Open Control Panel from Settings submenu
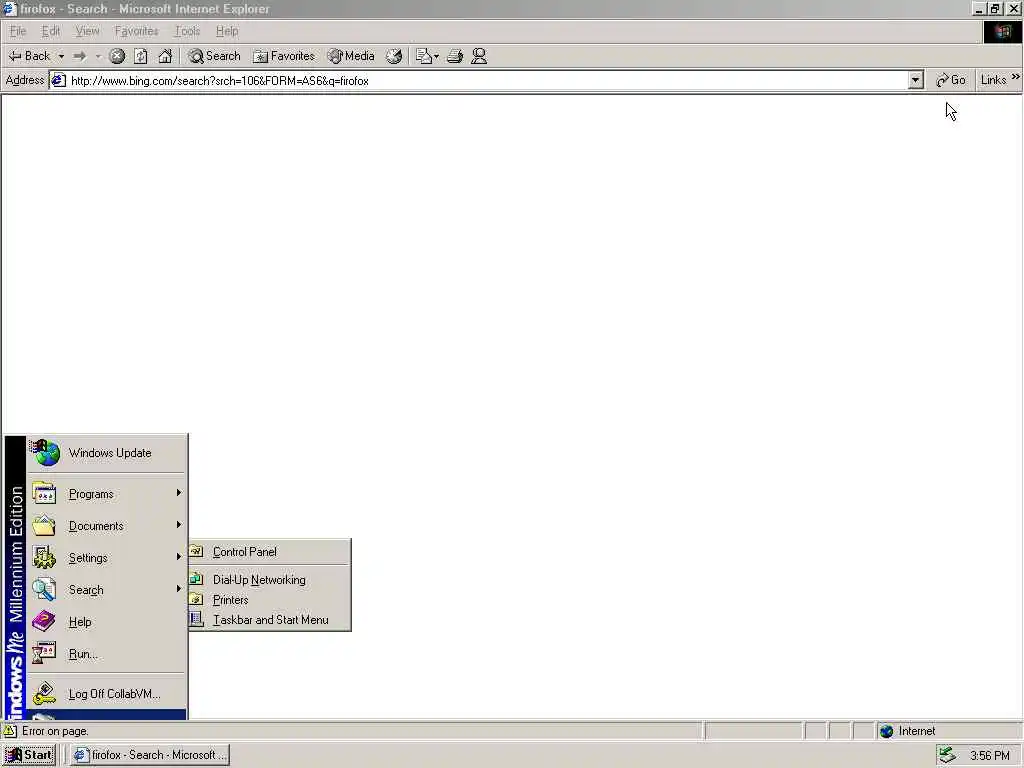Viewport: 1024px width, 768px height. [x=269, y=552]
